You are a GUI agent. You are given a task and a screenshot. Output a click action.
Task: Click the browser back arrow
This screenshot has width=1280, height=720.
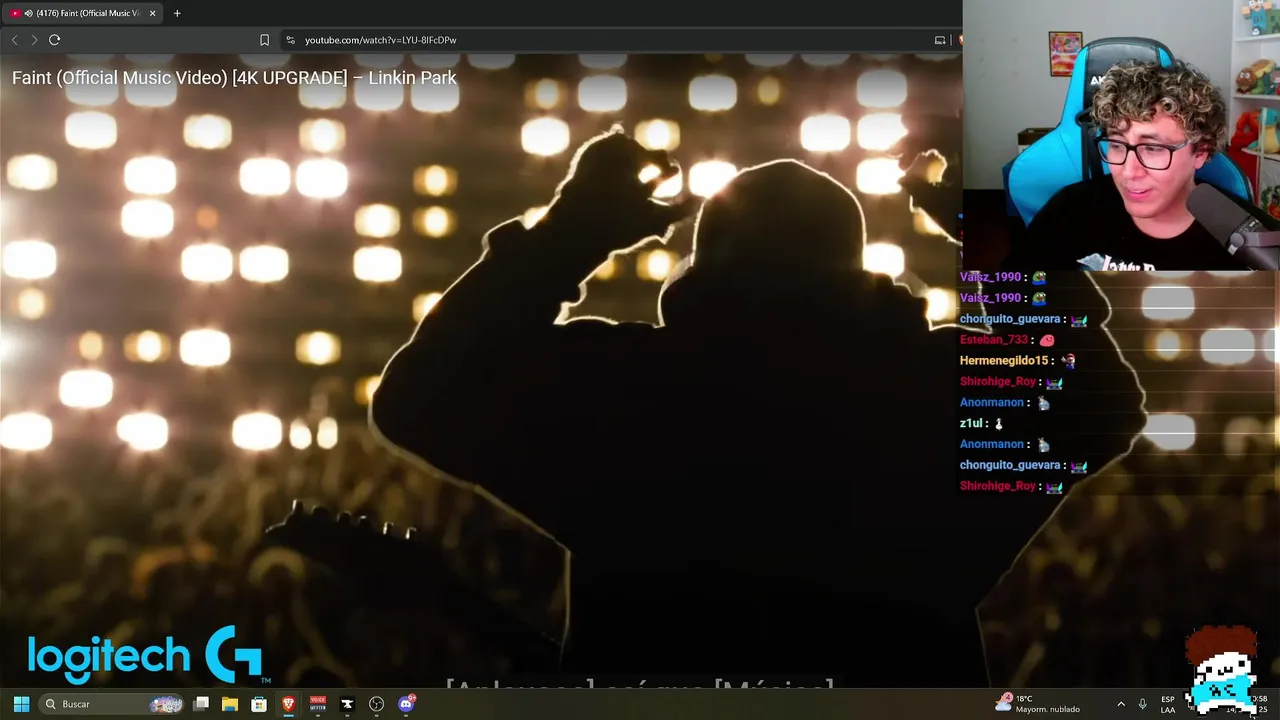pyautogui.click(x=14, y=40)
